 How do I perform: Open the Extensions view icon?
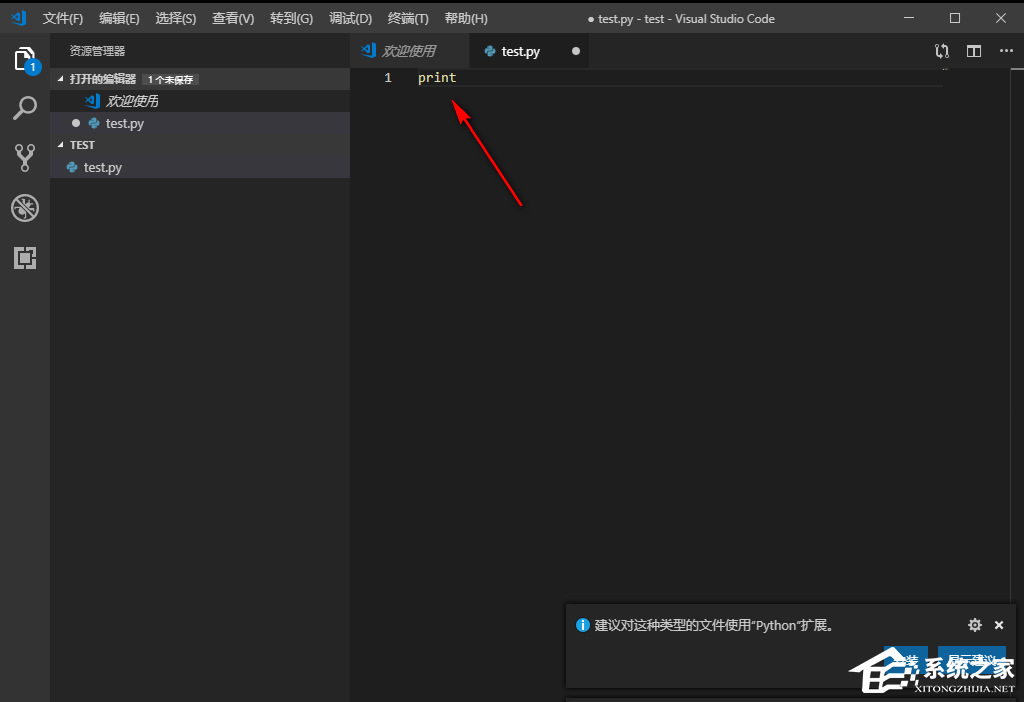pos(25,258)
